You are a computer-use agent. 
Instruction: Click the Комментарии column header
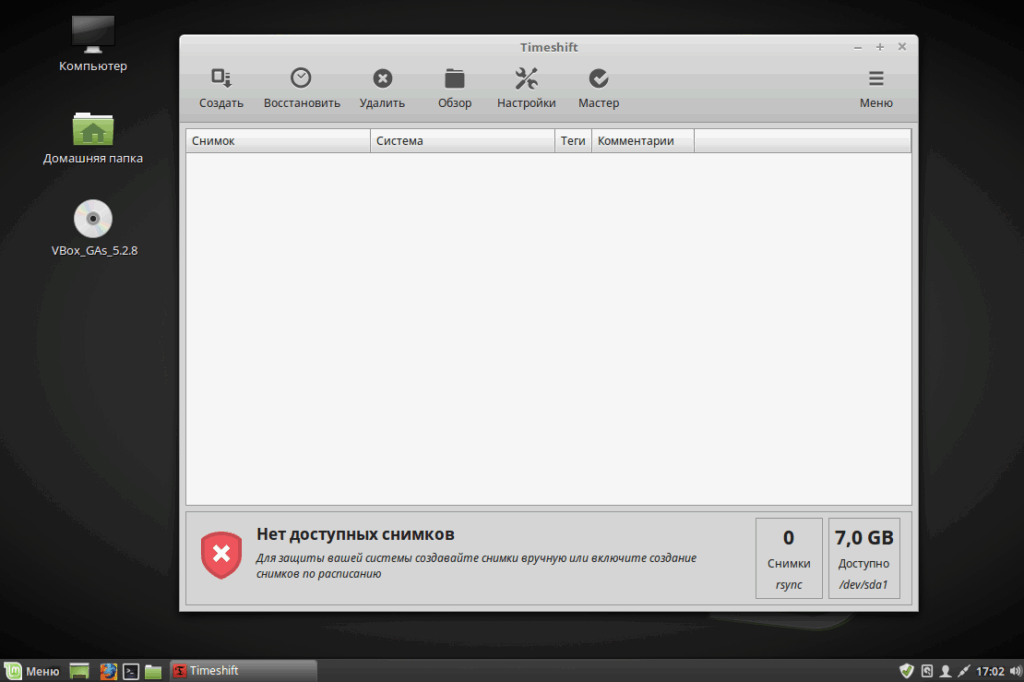643,140
